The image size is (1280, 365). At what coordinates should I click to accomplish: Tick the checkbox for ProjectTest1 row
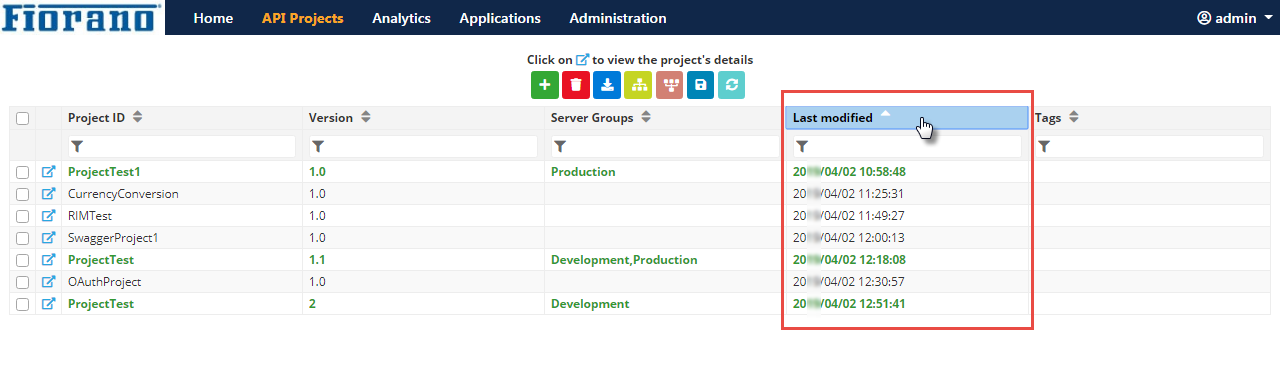22,172
